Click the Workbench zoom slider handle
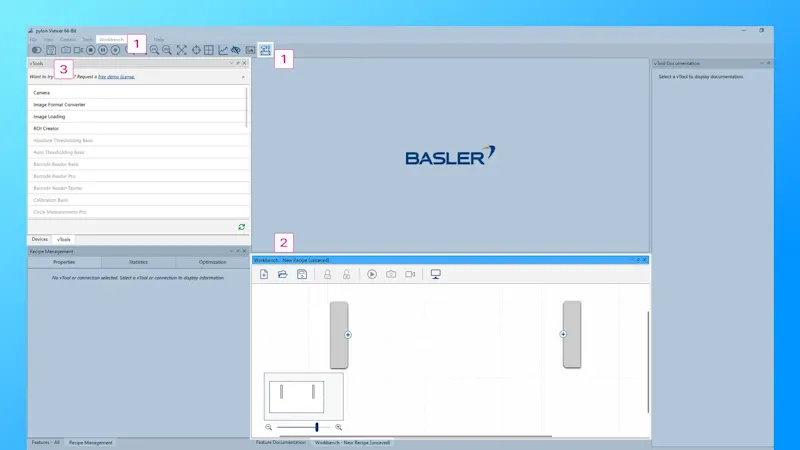This screenshot has width=800, height=450. click(317, 428)
